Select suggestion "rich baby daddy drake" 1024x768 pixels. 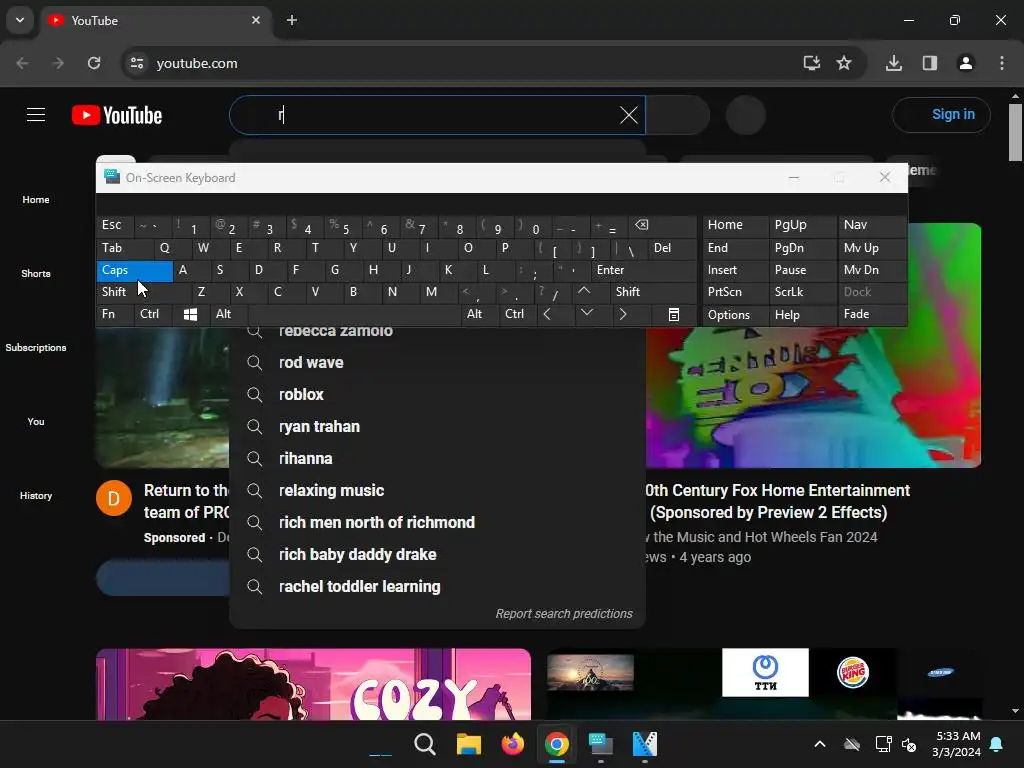click(x=437, y=554)
